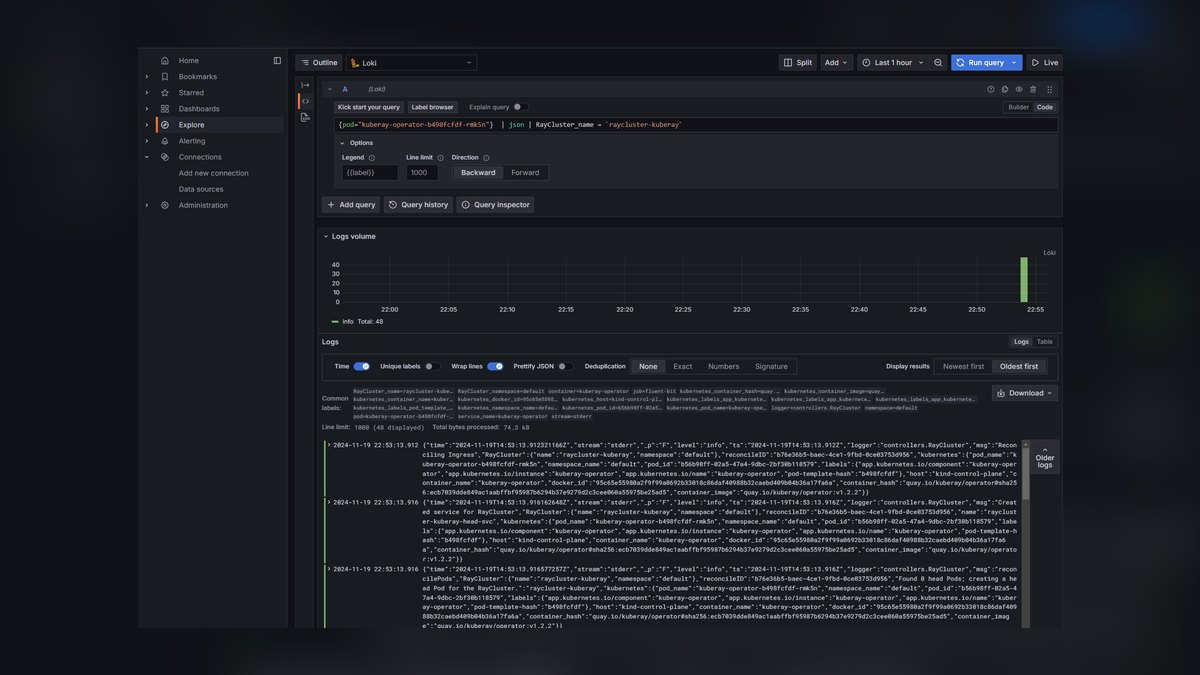1200x675 pixels.
Task: Show Legend info tooltip icon
Action: (372, 158)
